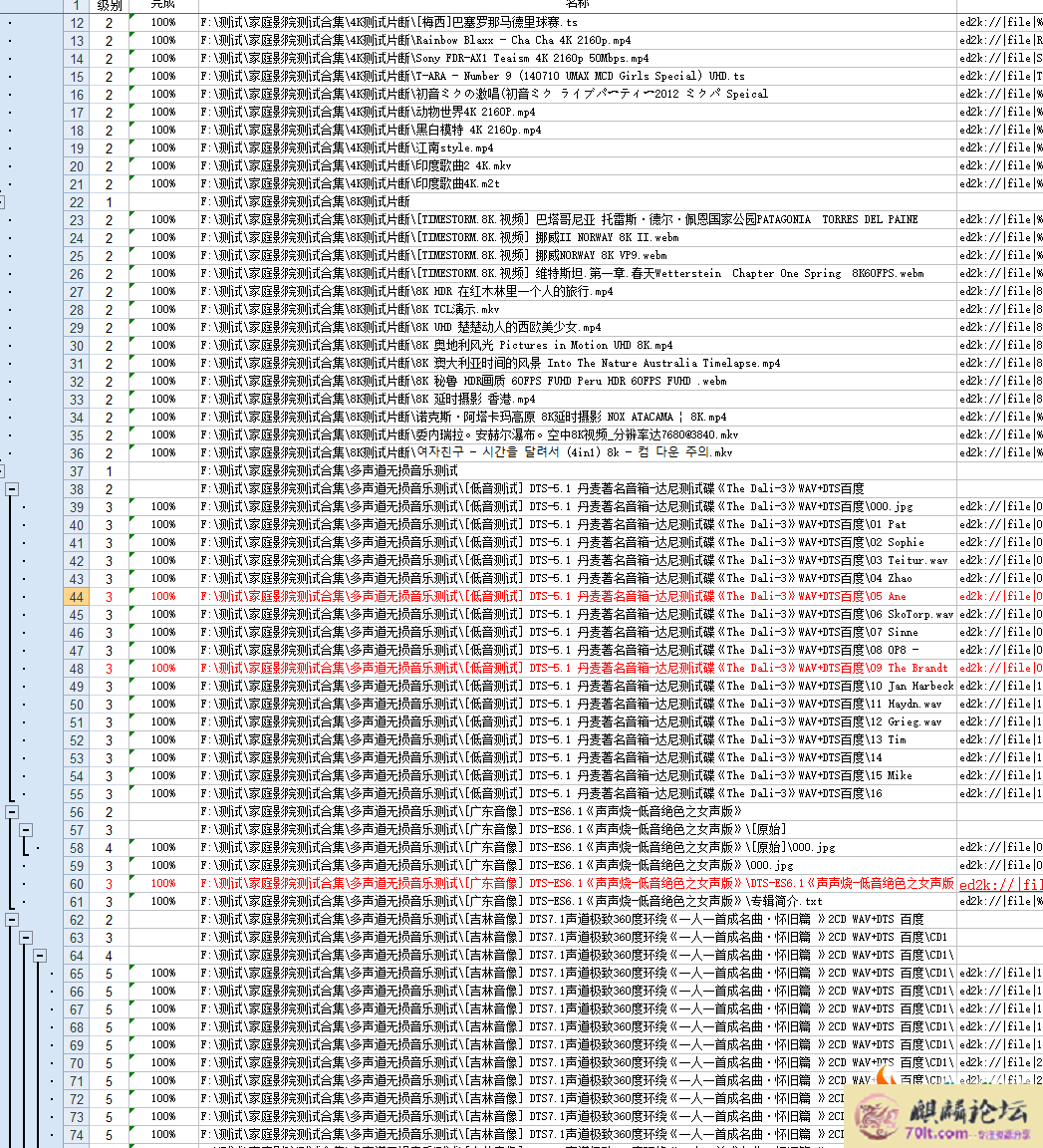Image resolution: width=1043 pixels, height=1148 pixels.
Task: Select the 动物世界4K 2160P.mp4 cell
Action: click(x=578, y=112)
